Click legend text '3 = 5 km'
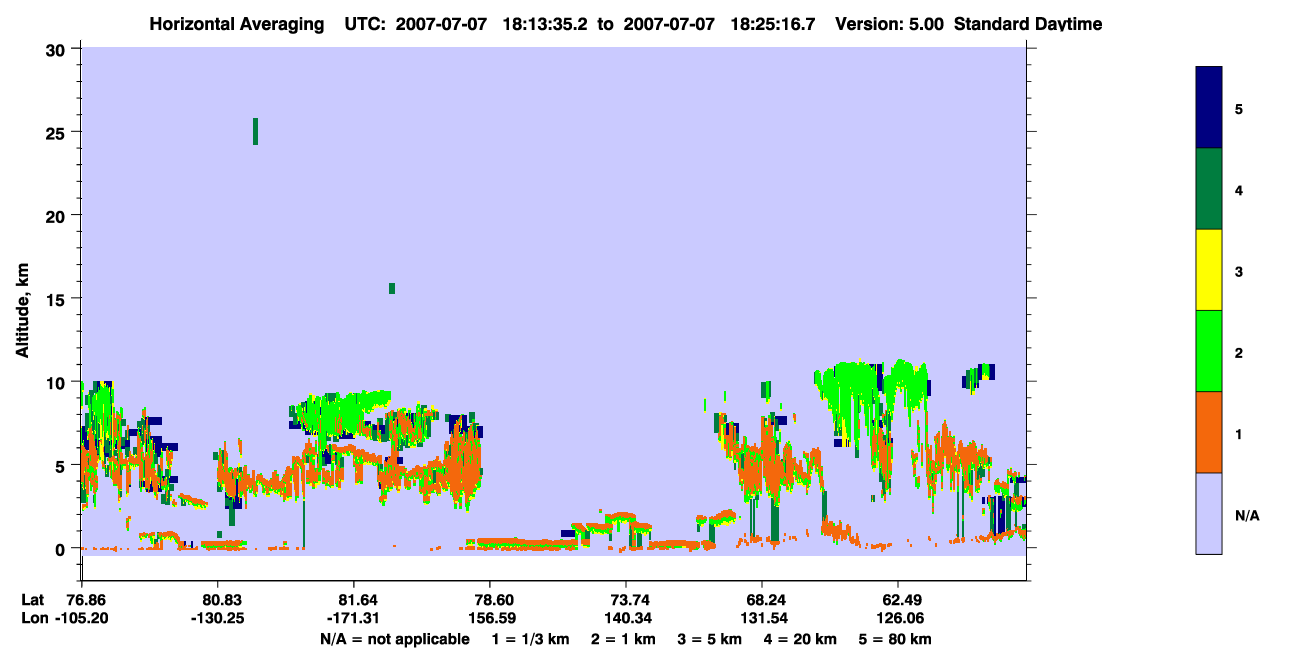1300x667 pixels. (711, 639)
